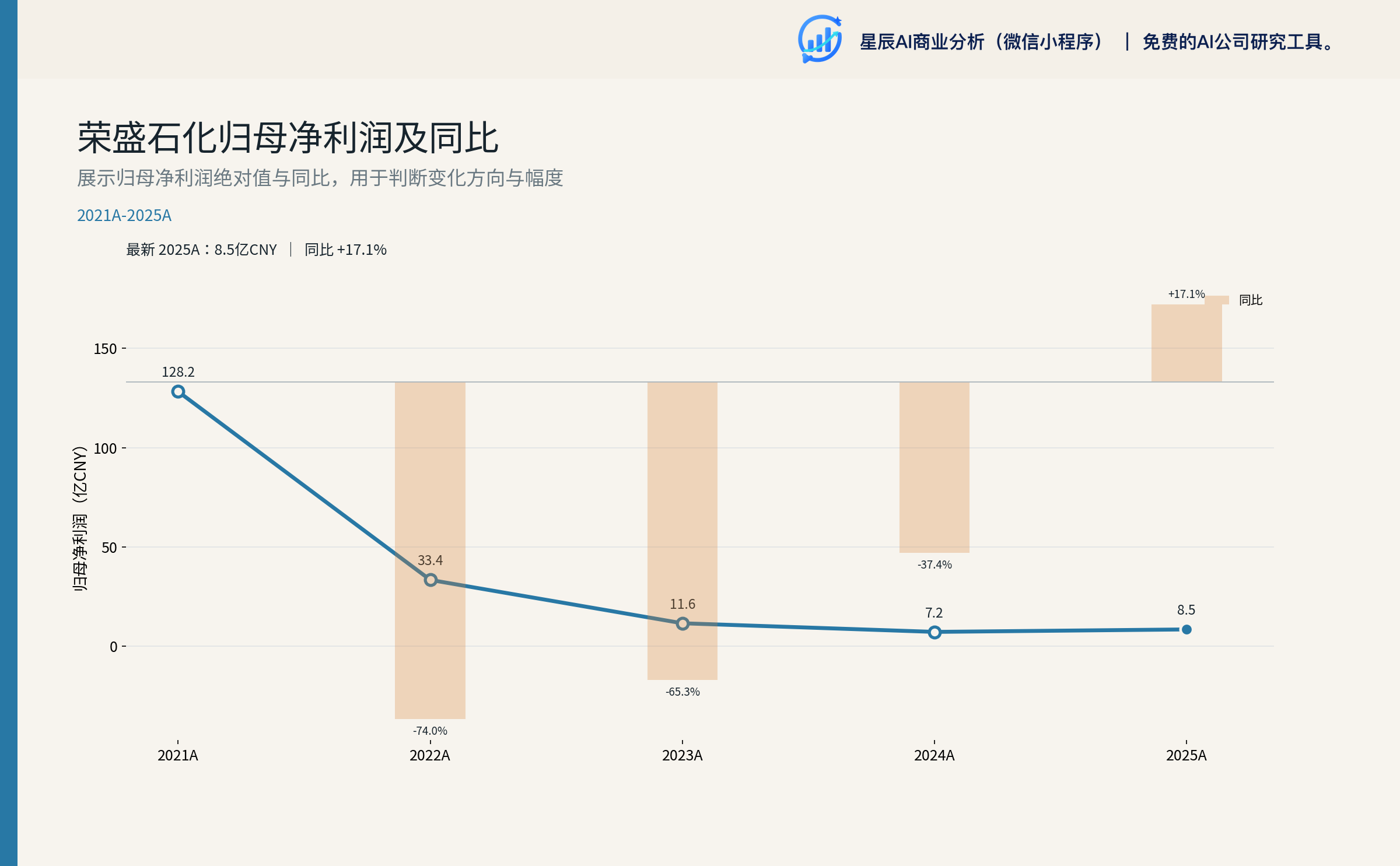The image size is (1400, 866).
Task: Click the +17.1% label above the bar
Action: 1186,294
